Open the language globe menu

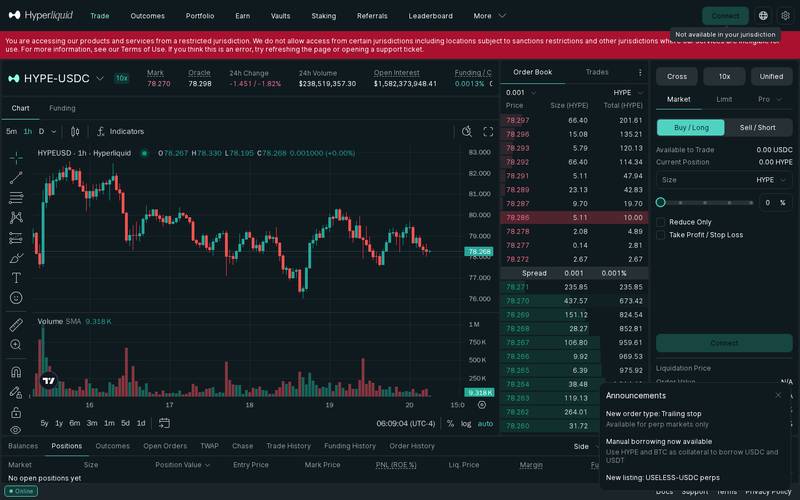click(x=763, y=16)
